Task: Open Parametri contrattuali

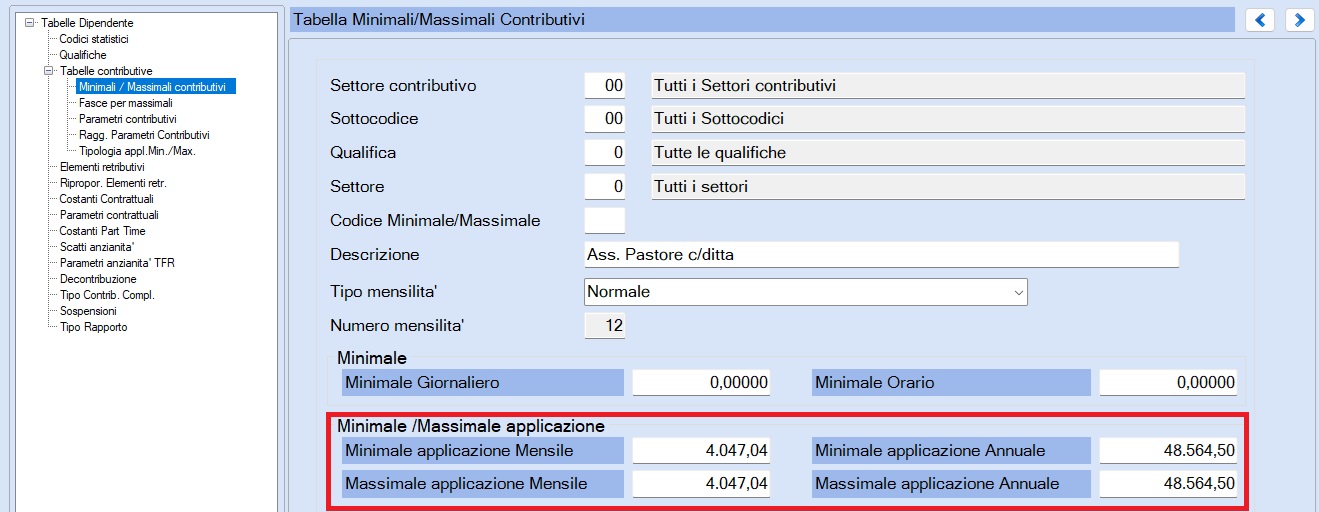Action: [x=109, y=215]
